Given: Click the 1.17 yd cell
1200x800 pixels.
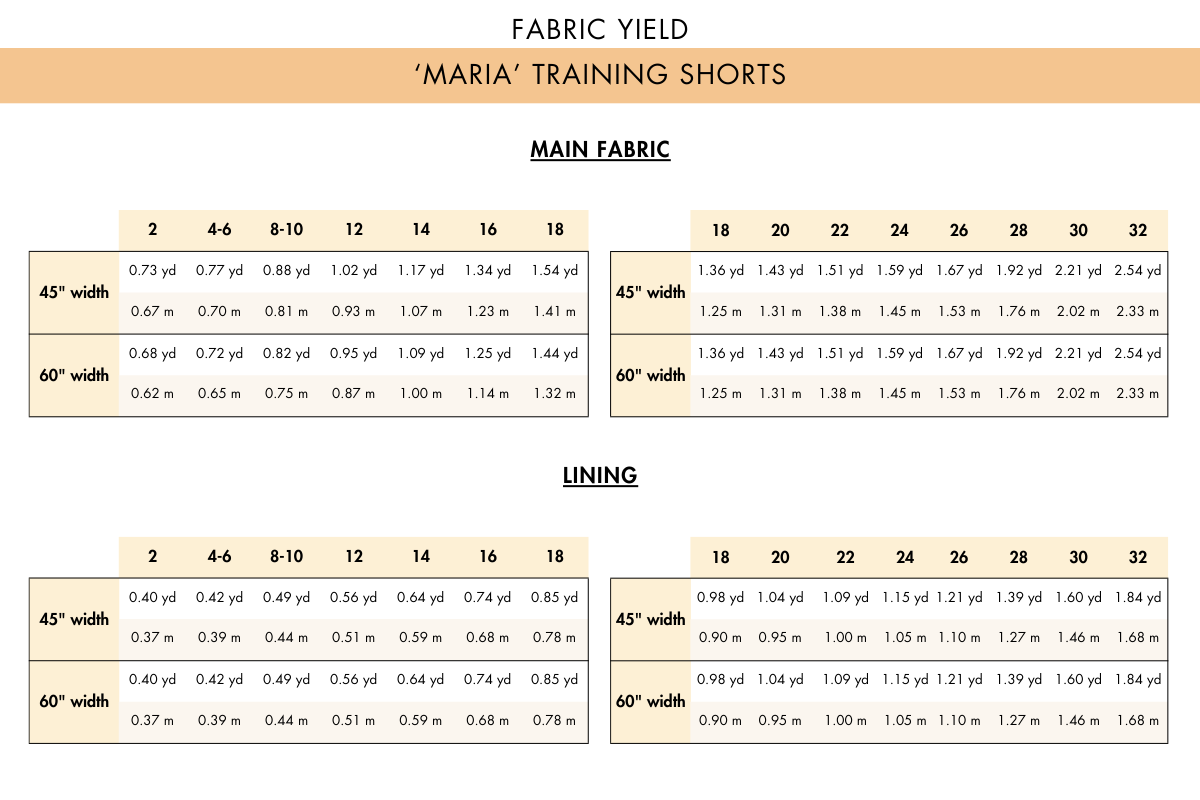Looking at the screenshot, I should 420,271.
